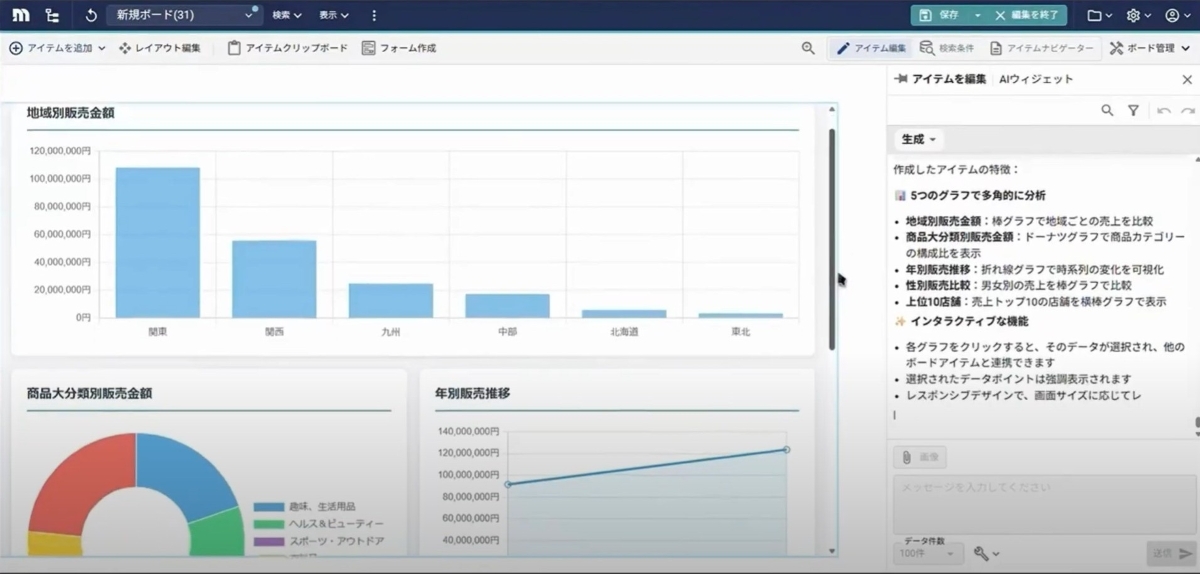Open the アイテムを追加 dropdown
Screen dimensions: 1200x574
57,48
